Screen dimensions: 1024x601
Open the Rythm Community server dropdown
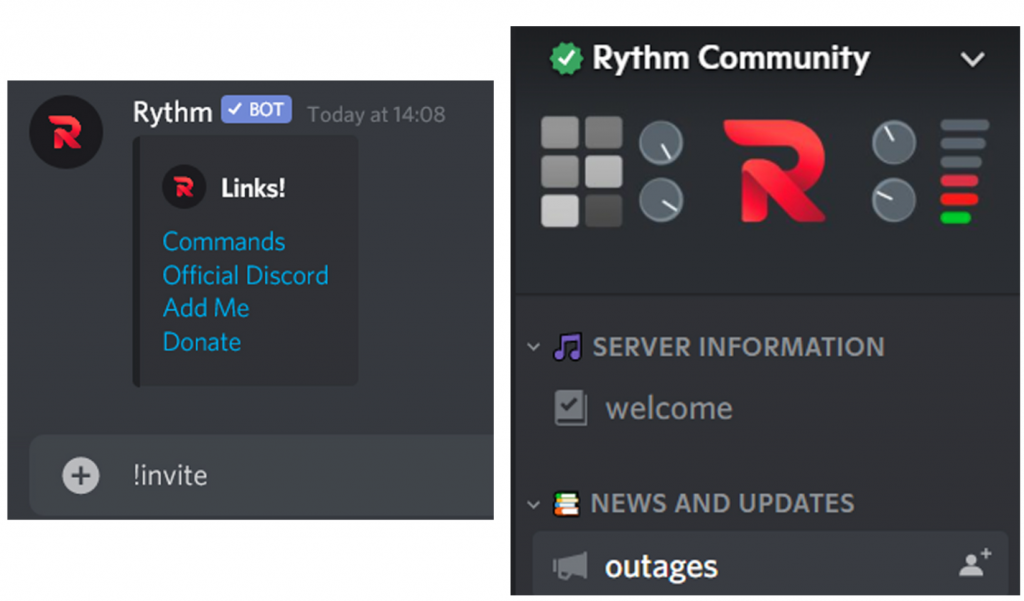[x=973, y=59]
